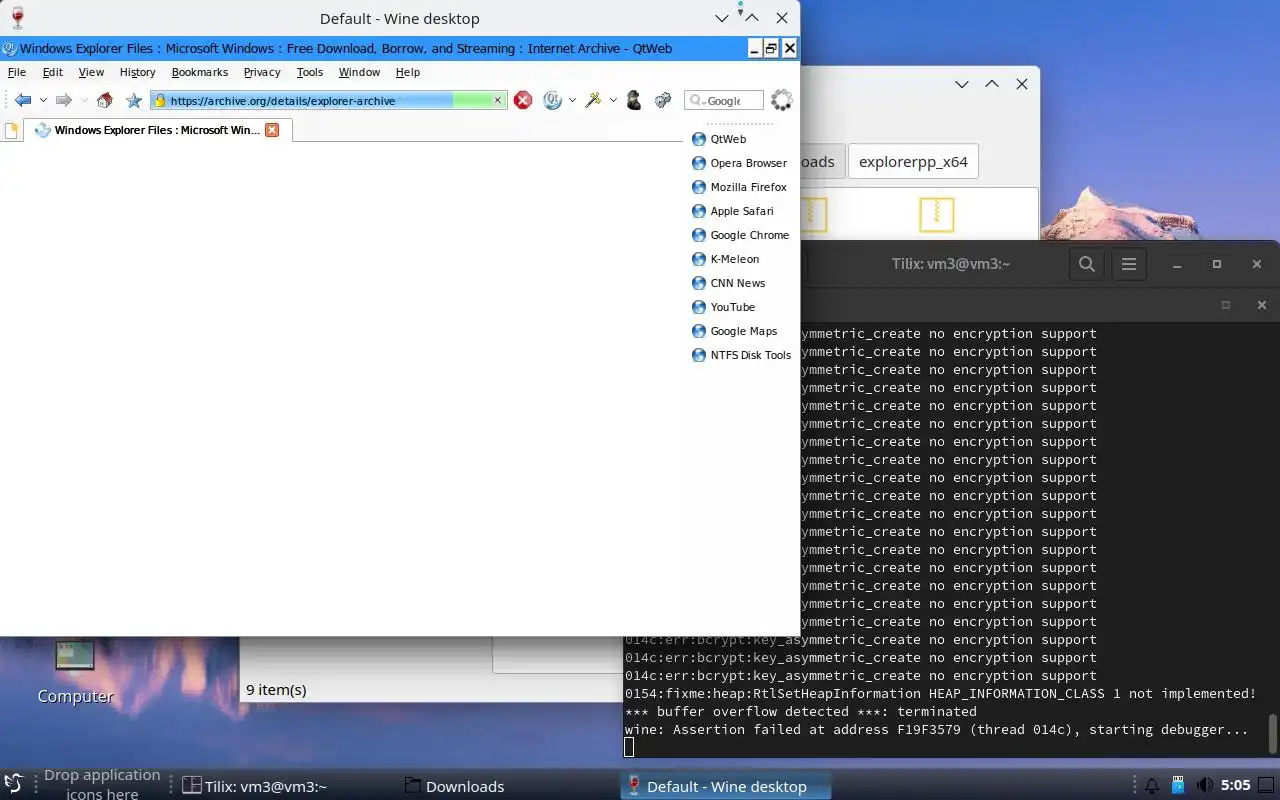Maximize the Tilix terminal session pane
This screenshot has height=800, width=1280.
point(1226,305)
